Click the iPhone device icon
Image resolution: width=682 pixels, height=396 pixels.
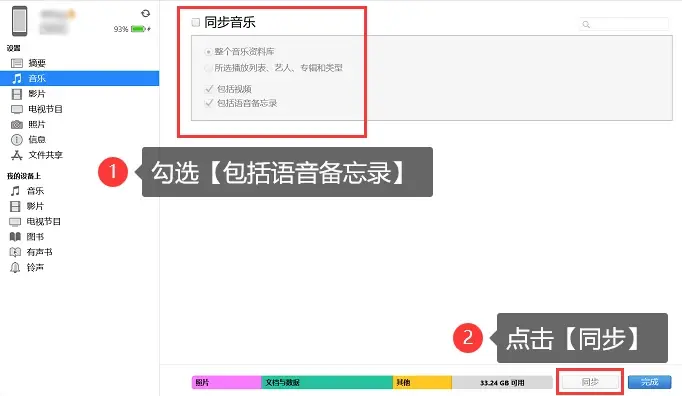(20, 21)
